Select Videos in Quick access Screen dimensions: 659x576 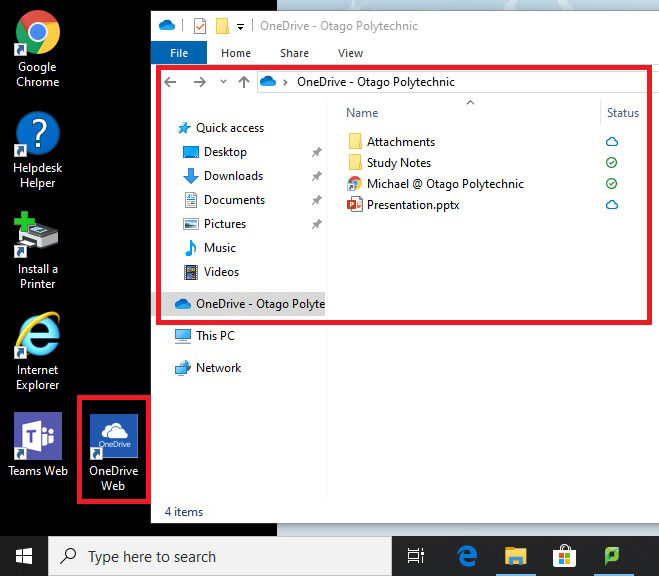(221, 272)
